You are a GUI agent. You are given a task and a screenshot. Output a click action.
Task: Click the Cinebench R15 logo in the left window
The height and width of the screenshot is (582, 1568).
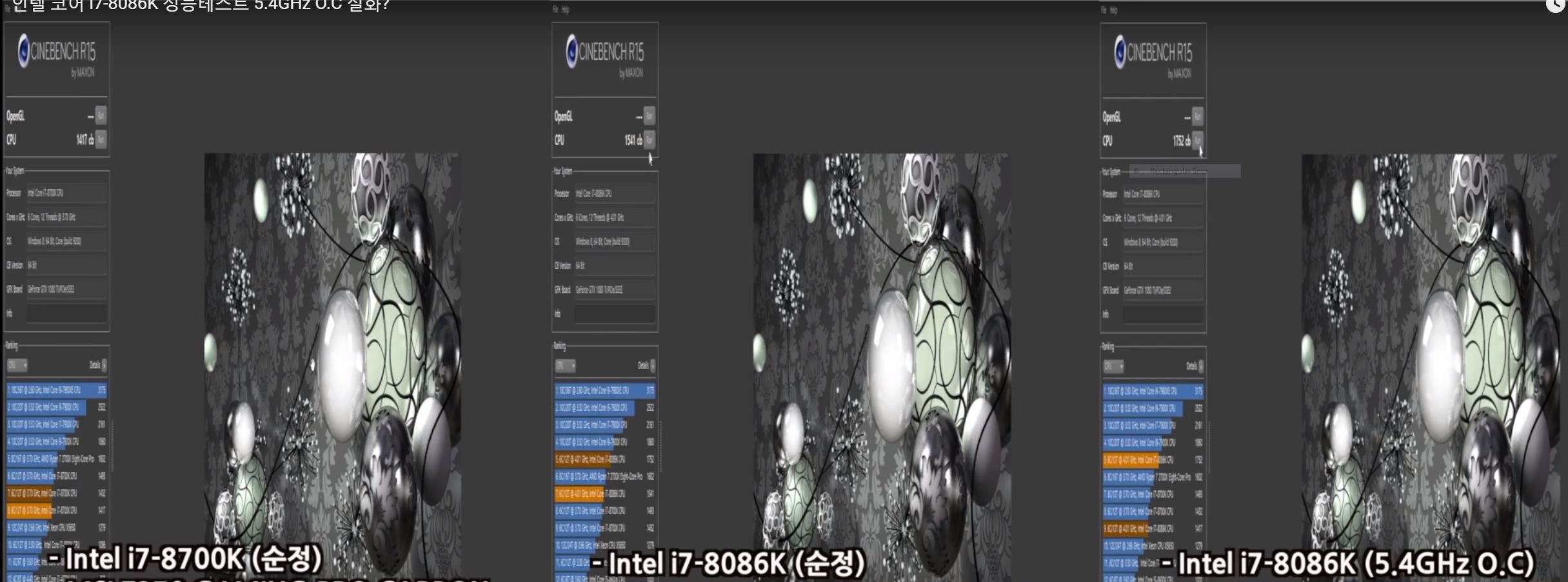pyautogui.click(x=57, y=55)
